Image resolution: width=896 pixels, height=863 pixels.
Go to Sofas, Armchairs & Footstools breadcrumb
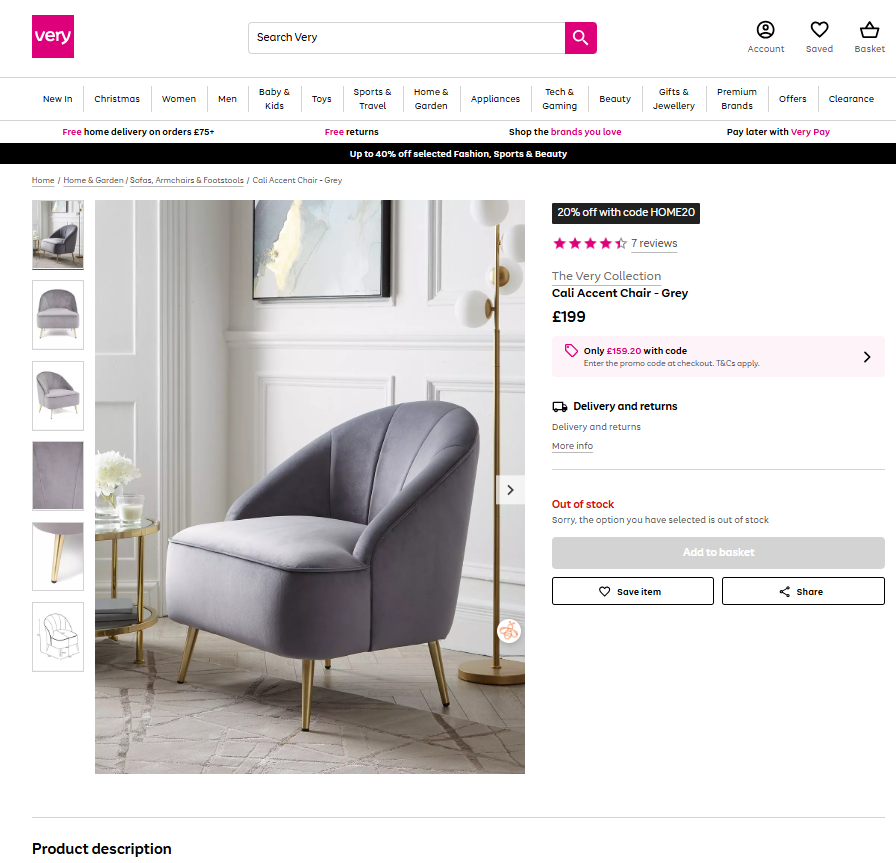pos(187,180)
